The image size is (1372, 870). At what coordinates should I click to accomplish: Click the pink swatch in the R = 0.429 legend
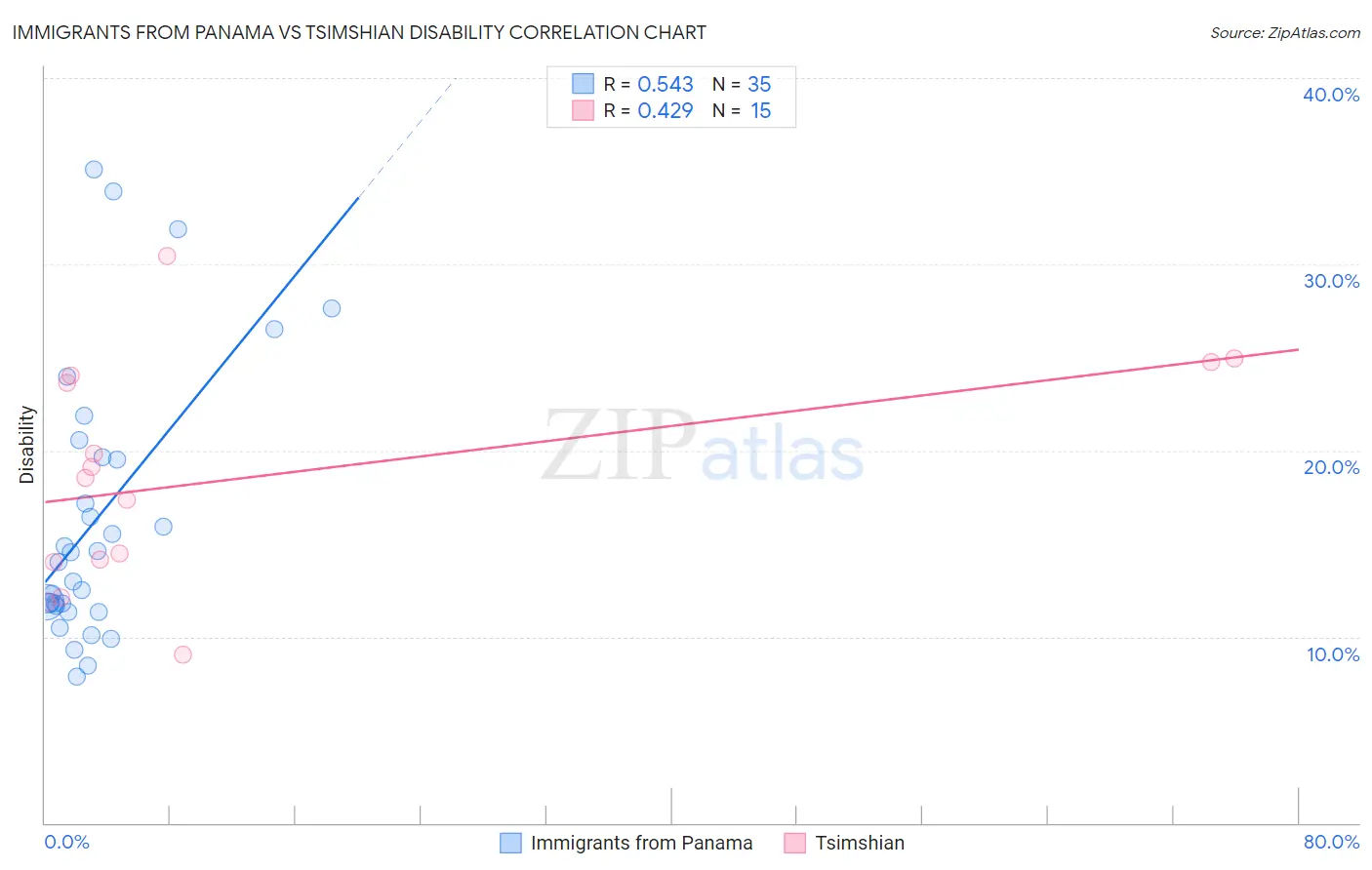[x=583, y=110]
